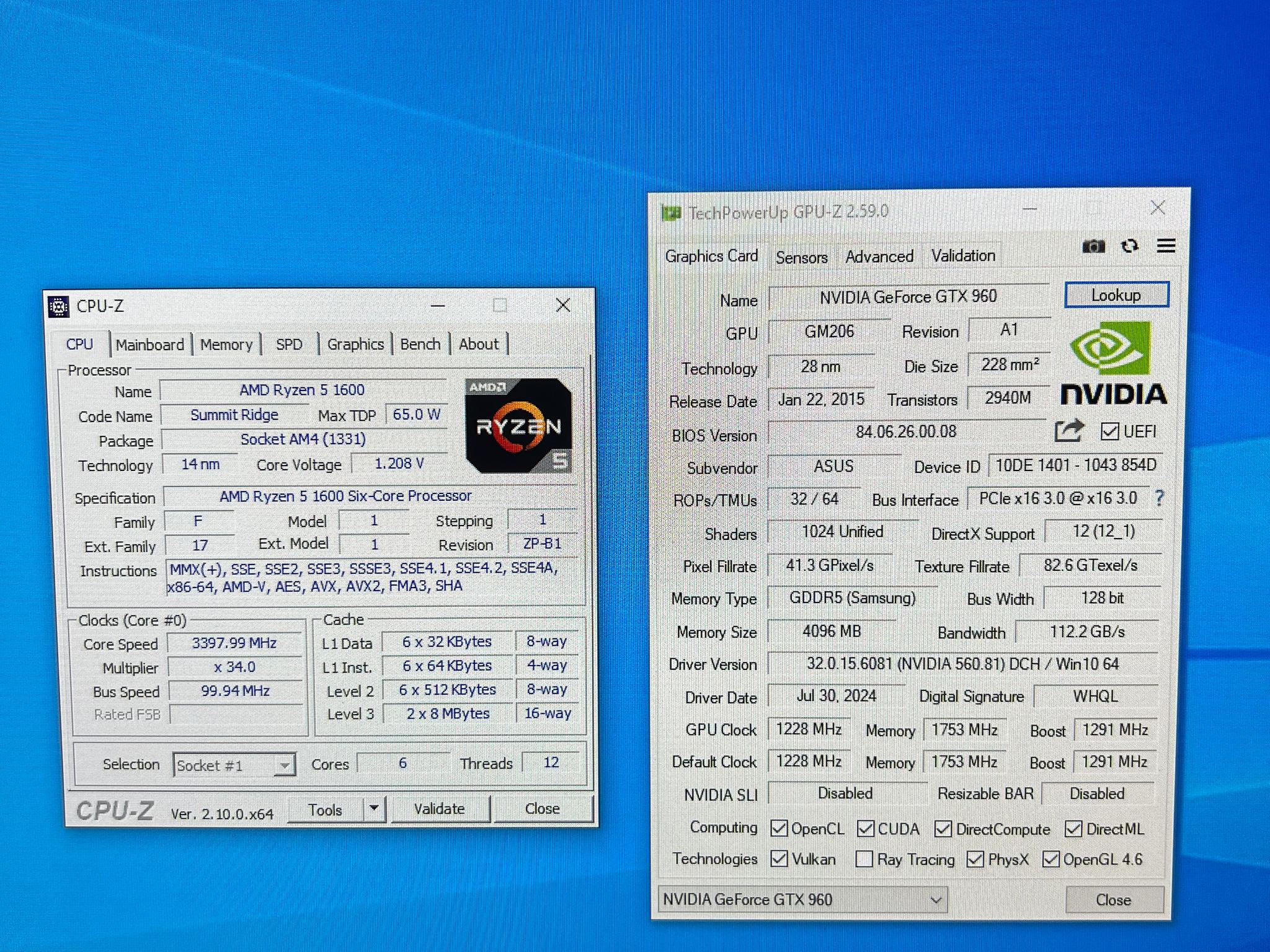Viewport: 1270px width, 952px height.
Task: Enable the Ray Tracing checkbox
Action: (x=863, y=859)
